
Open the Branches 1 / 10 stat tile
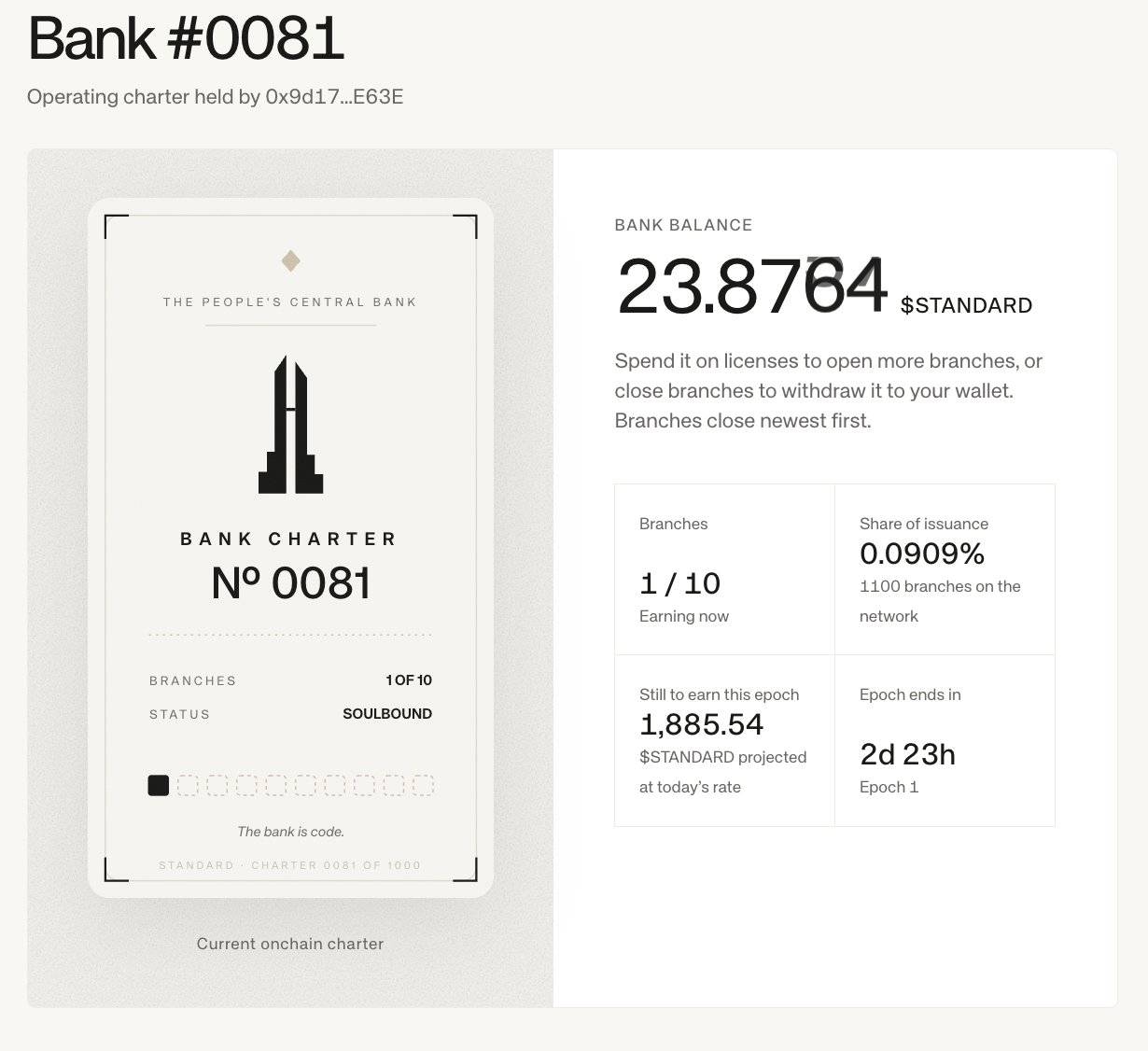pyautogui.click(x=724, y=569)
